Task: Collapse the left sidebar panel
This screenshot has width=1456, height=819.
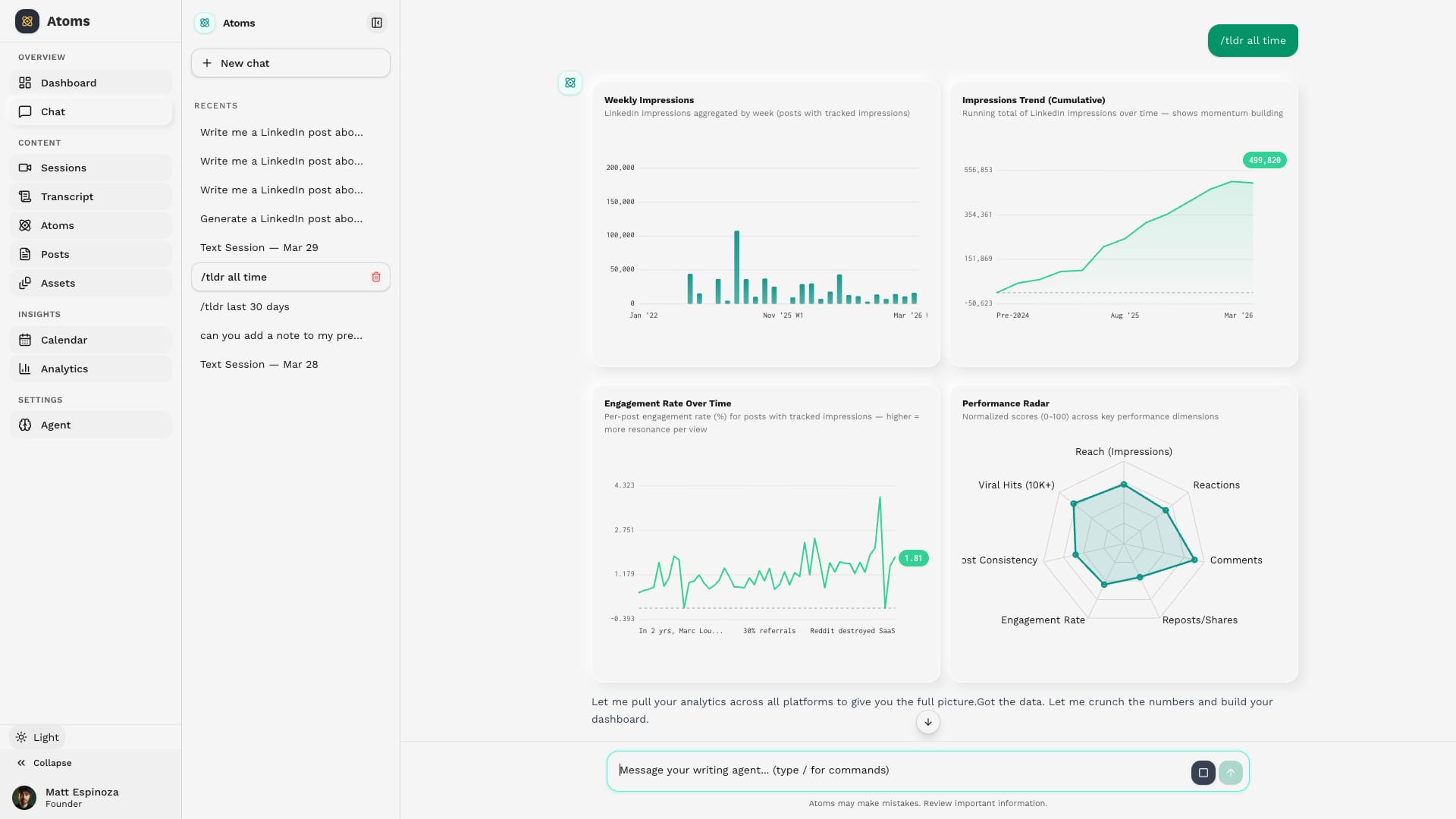Action: [44, 763]
